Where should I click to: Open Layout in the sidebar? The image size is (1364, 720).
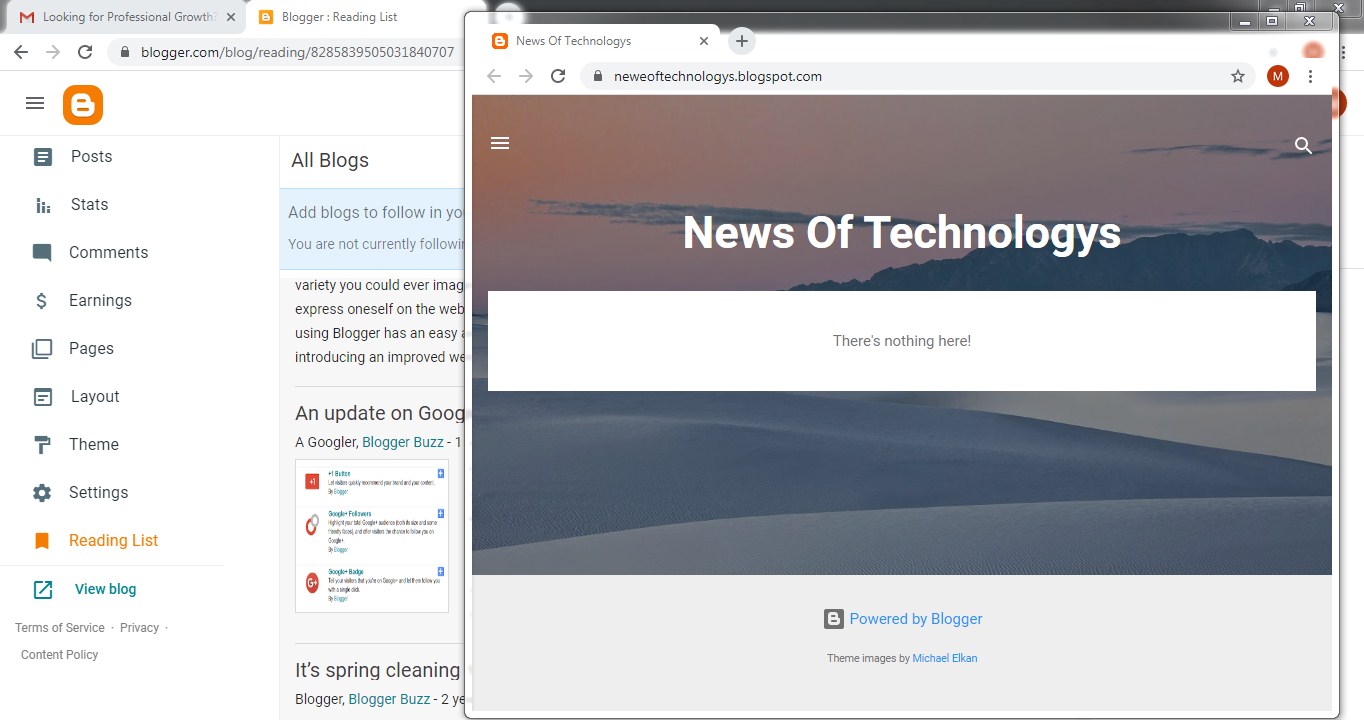click(x=95, y=396)
